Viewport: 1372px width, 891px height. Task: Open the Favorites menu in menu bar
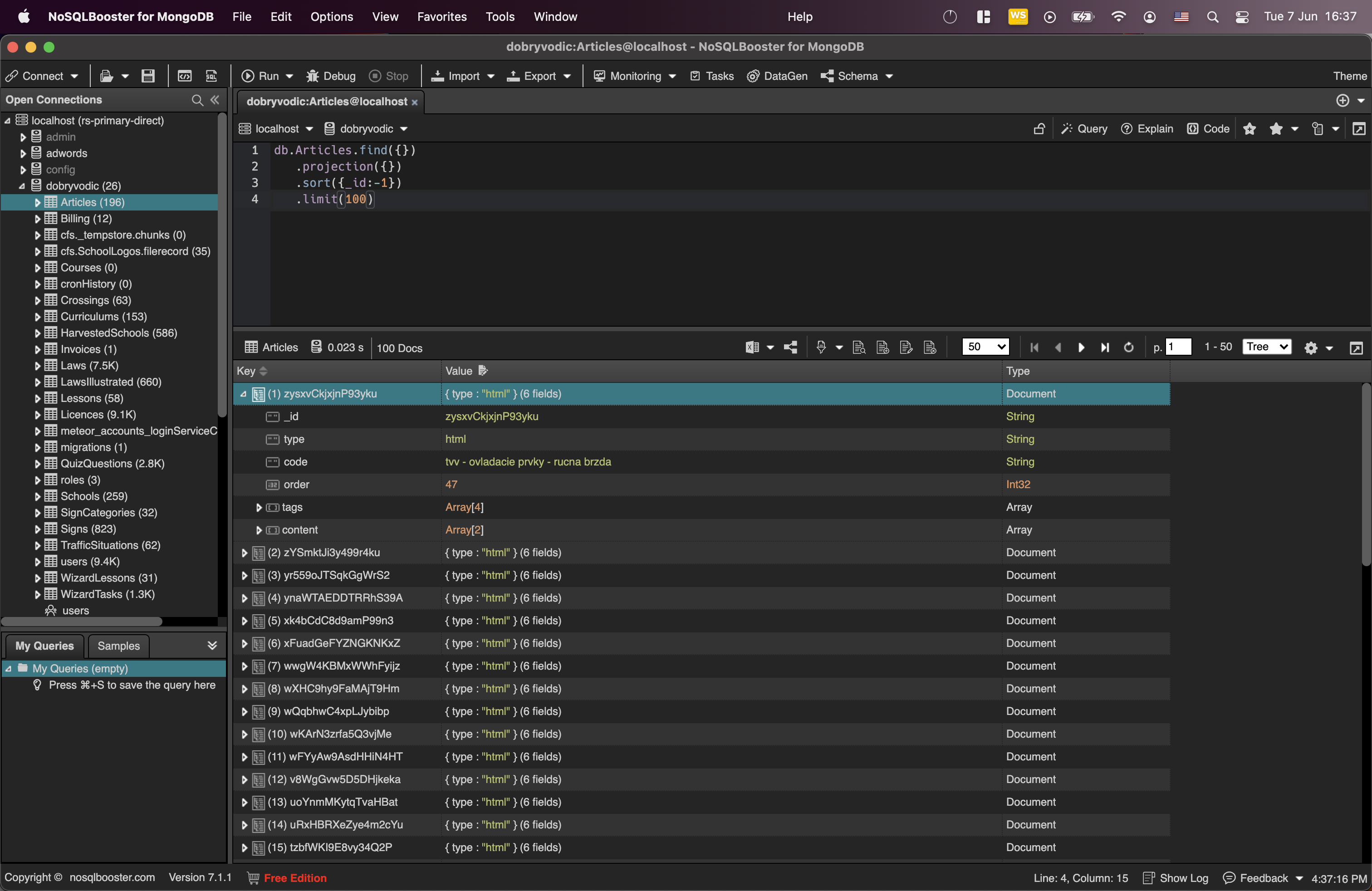(441, 17)
